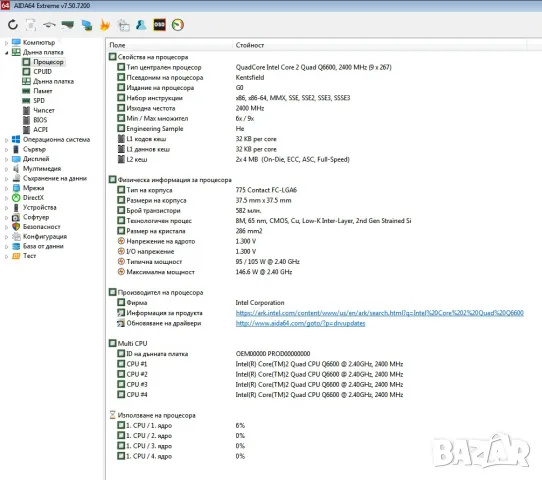
Task: Select the Процесор tree item
Action: (48, 62)
